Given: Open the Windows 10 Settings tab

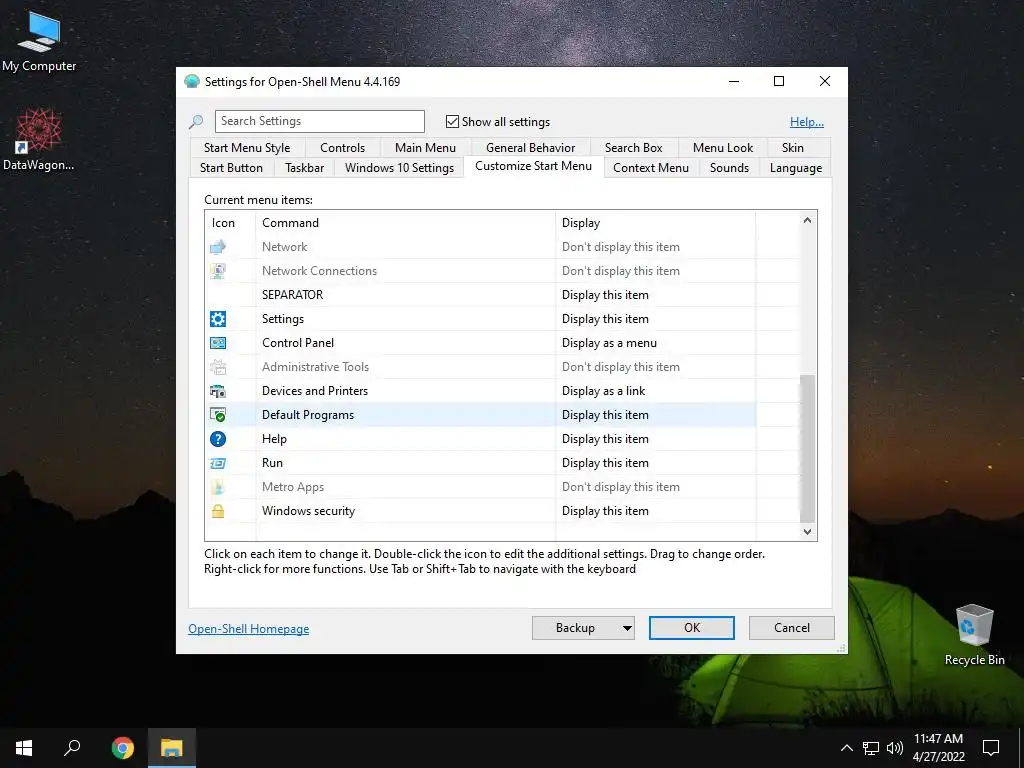Looking at the screenshot, I should (x=399, y=168).
